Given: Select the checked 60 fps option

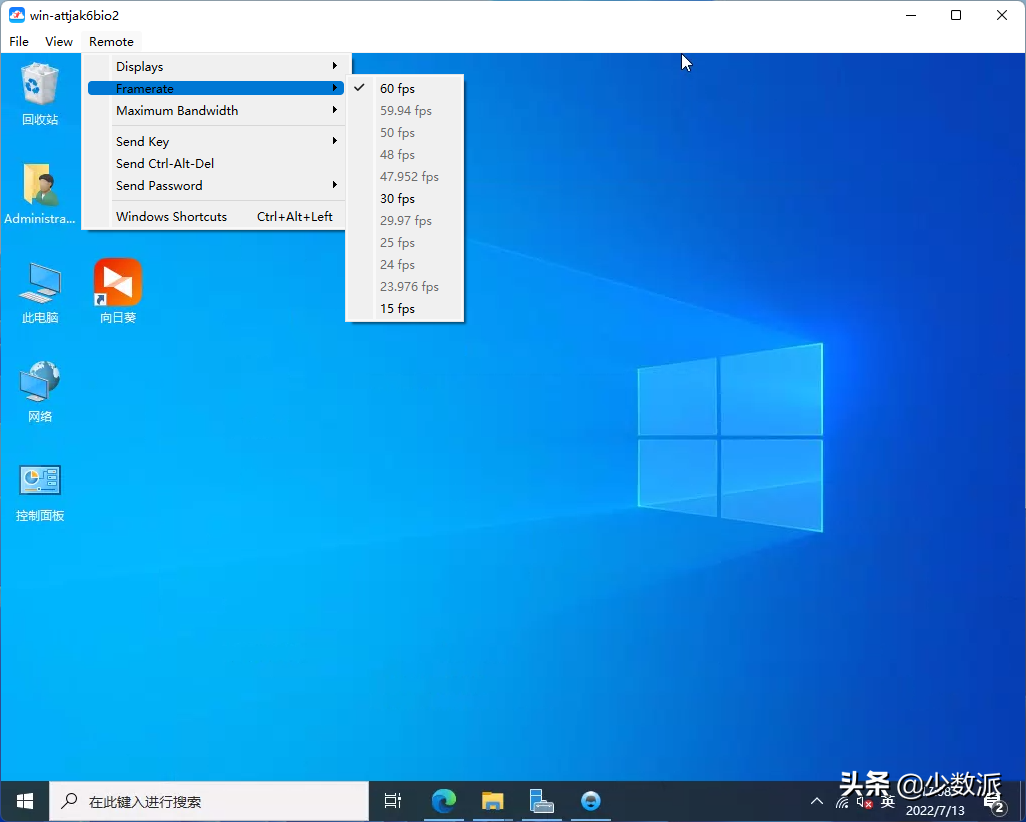Looking at the screenshot, I should tap(397, 89).
